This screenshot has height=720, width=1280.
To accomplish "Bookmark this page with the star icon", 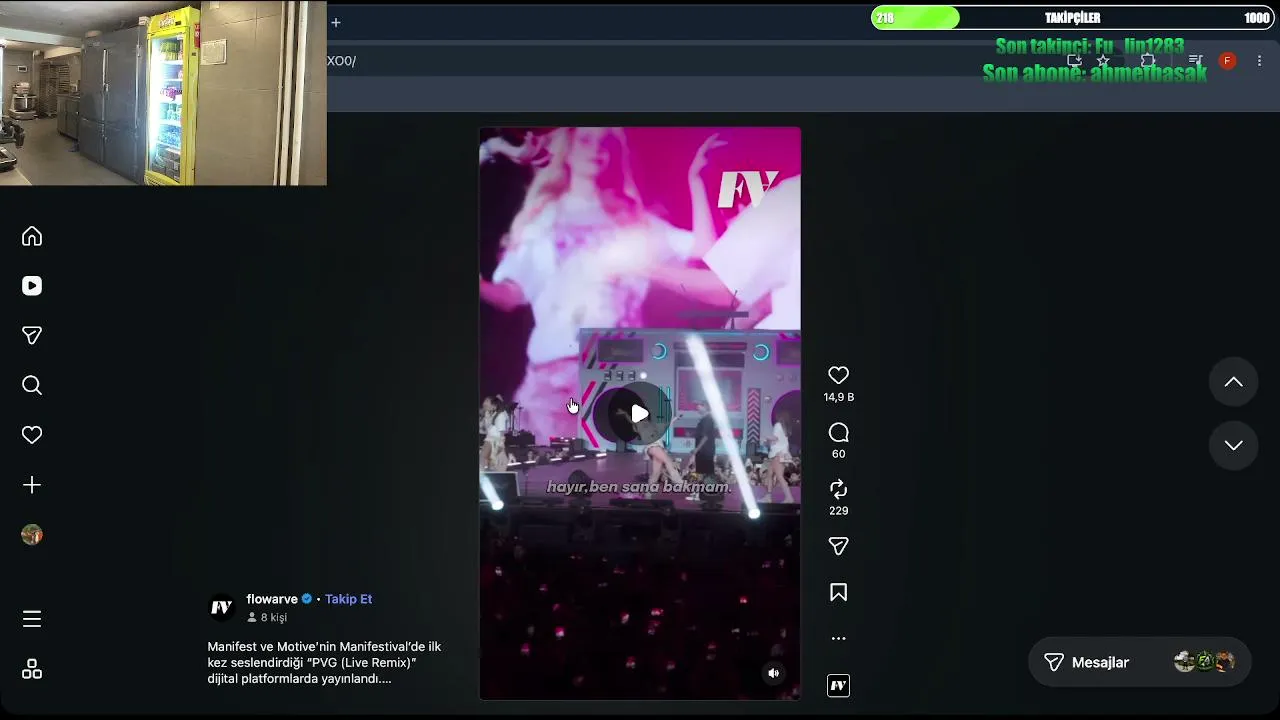I will click(1103, 61).
